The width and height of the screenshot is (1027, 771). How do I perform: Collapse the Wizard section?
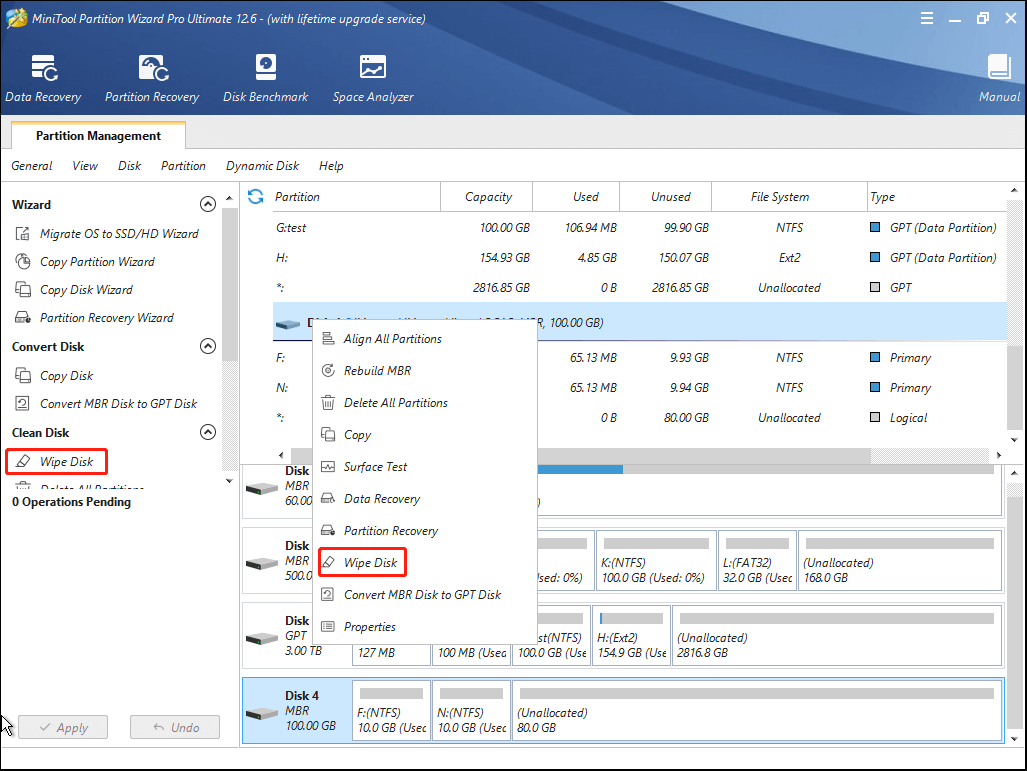(208, 204)
